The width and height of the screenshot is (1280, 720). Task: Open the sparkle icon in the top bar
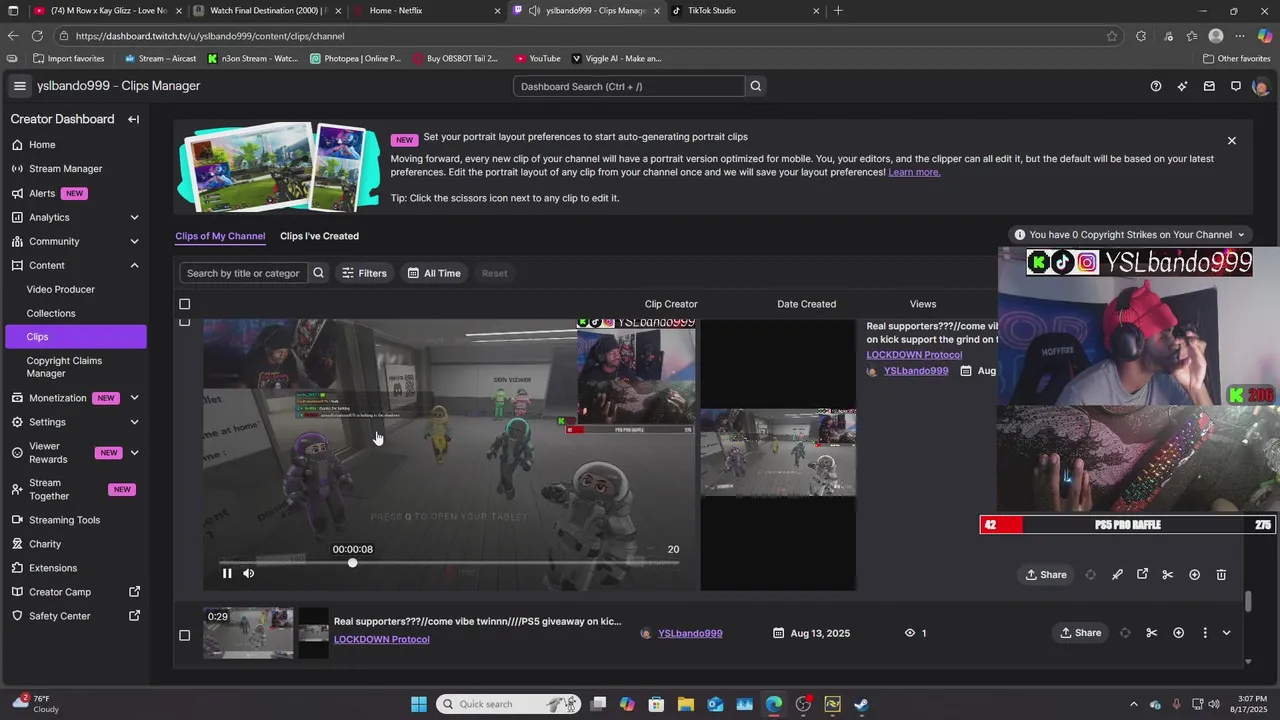(1183, 86)
